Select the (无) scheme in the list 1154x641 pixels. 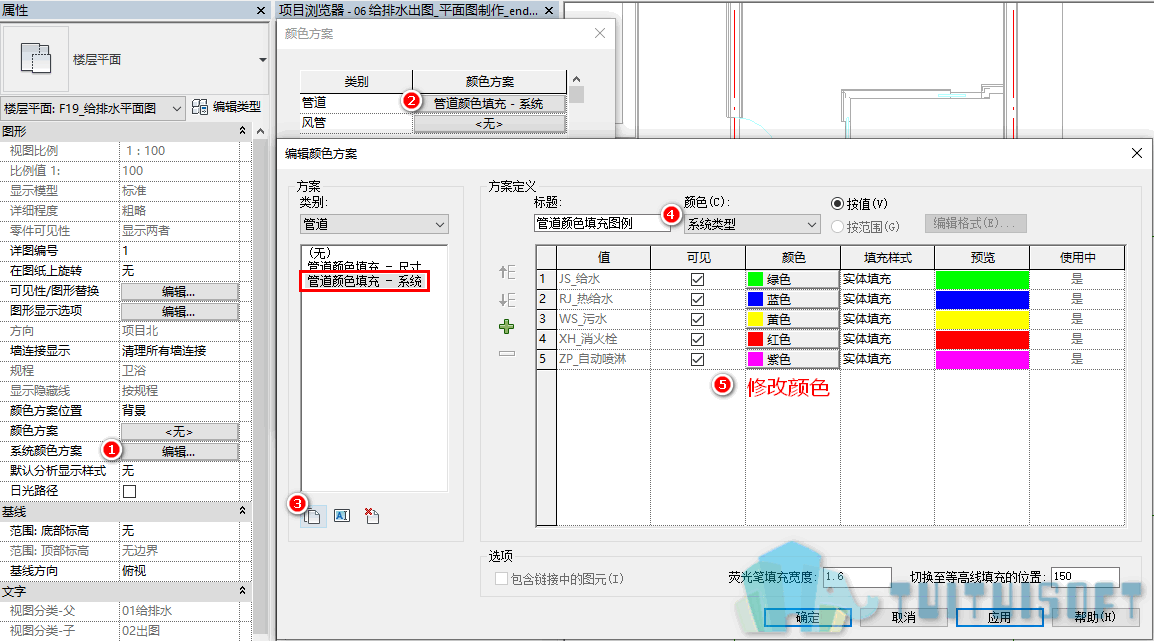point(319,252)
